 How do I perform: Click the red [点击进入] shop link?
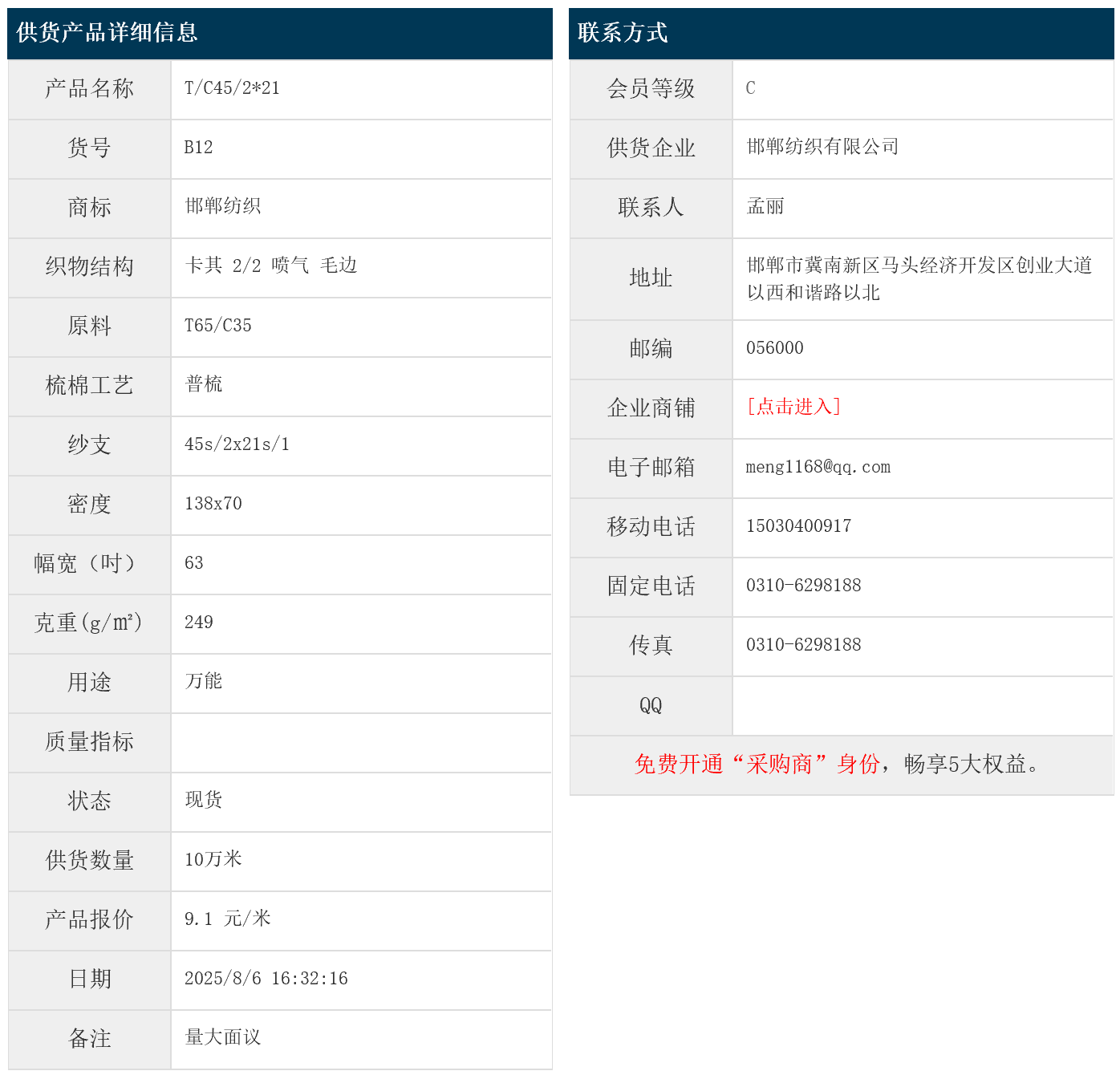tap(793, 407)
